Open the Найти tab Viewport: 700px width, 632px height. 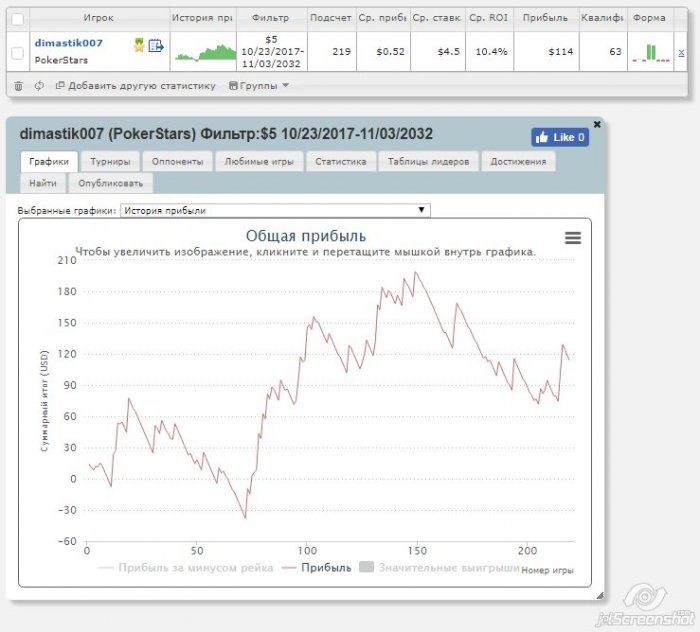click(43, 183)
